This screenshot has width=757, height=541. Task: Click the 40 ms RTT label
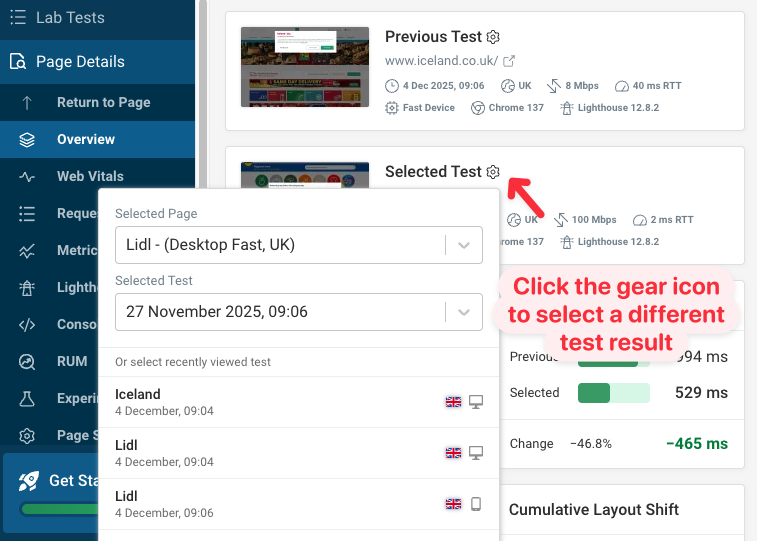(x=657, y=86)
